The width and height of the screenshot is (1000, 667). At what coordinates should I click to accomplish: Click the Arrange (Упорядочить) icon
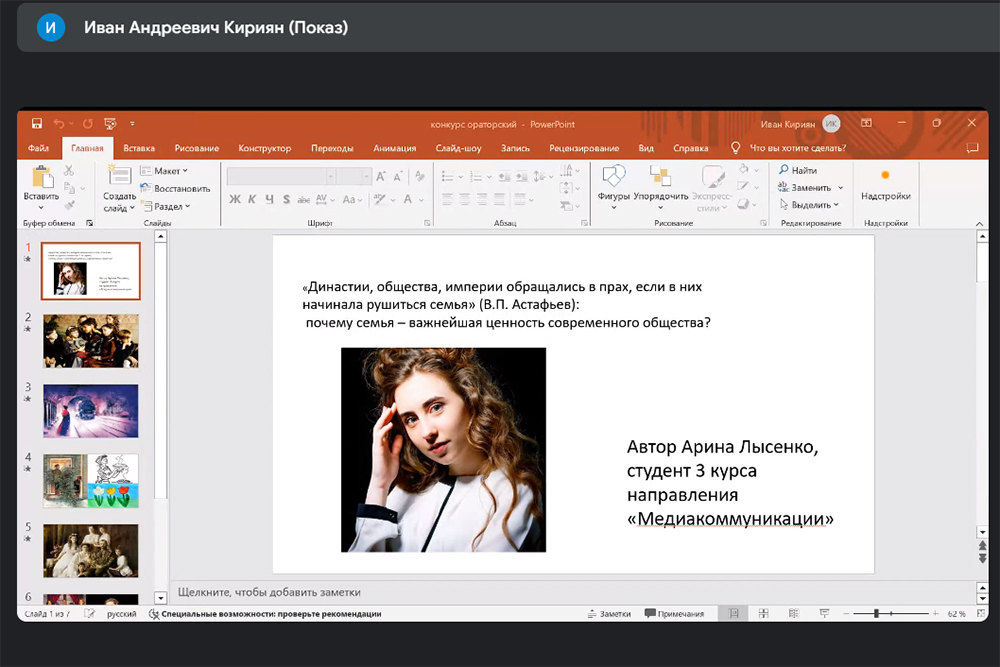[x=660, y=178]
